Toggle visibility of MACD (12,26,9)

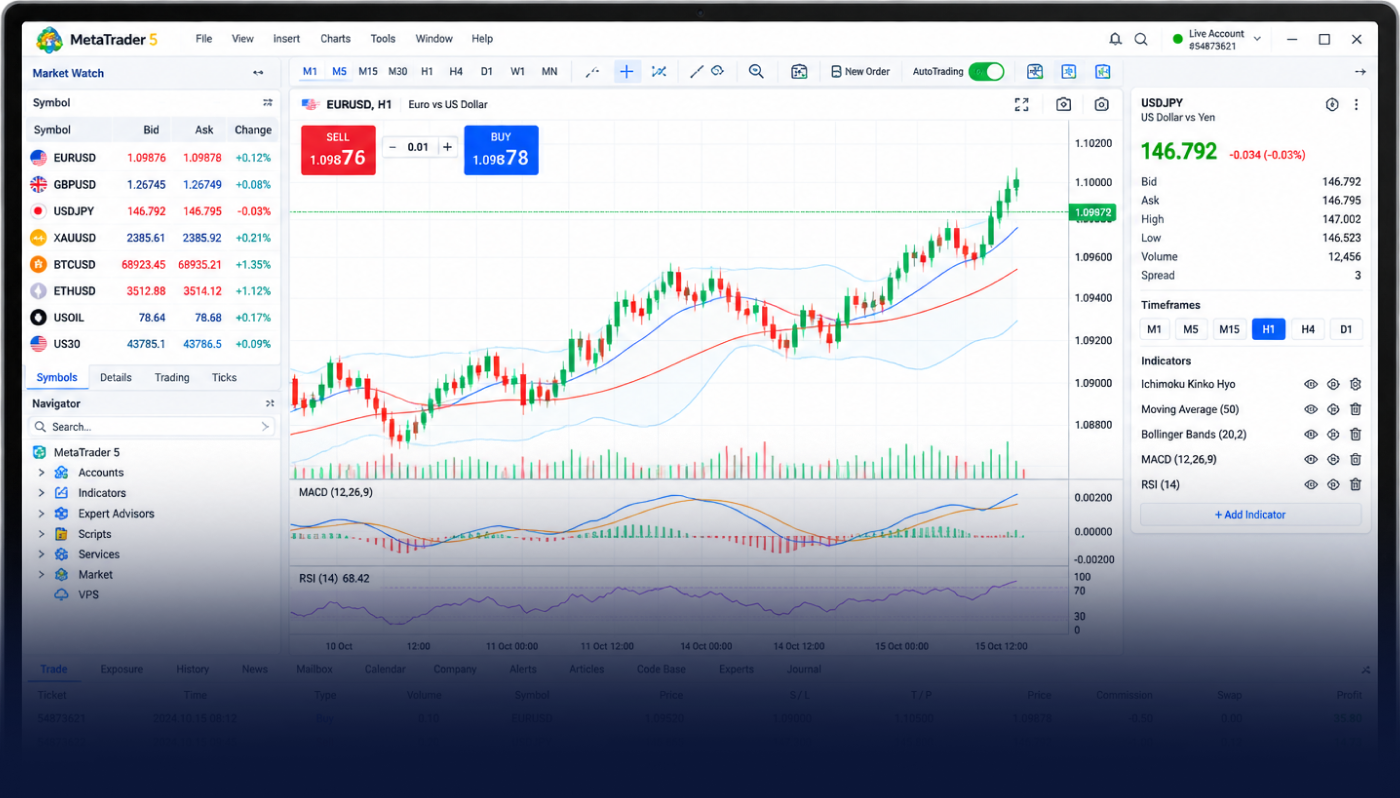1311,459
